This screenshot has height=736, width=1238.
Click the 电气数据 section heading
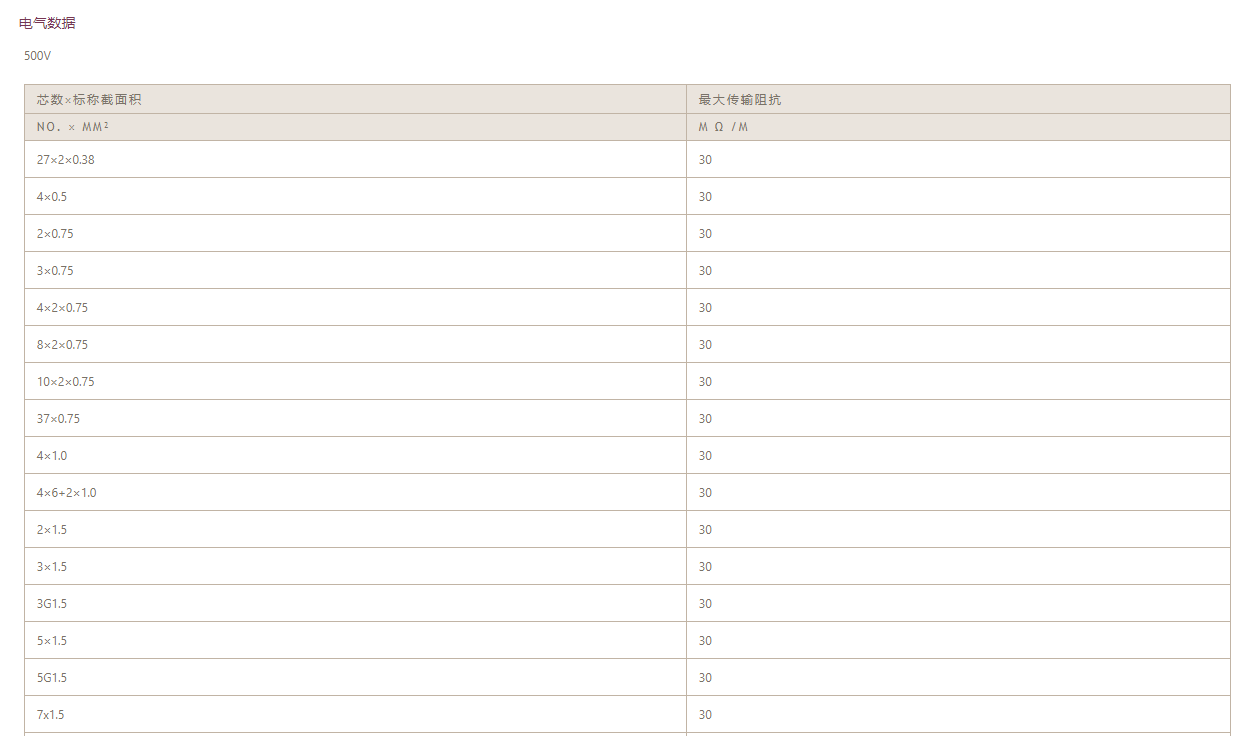point(47,23)
